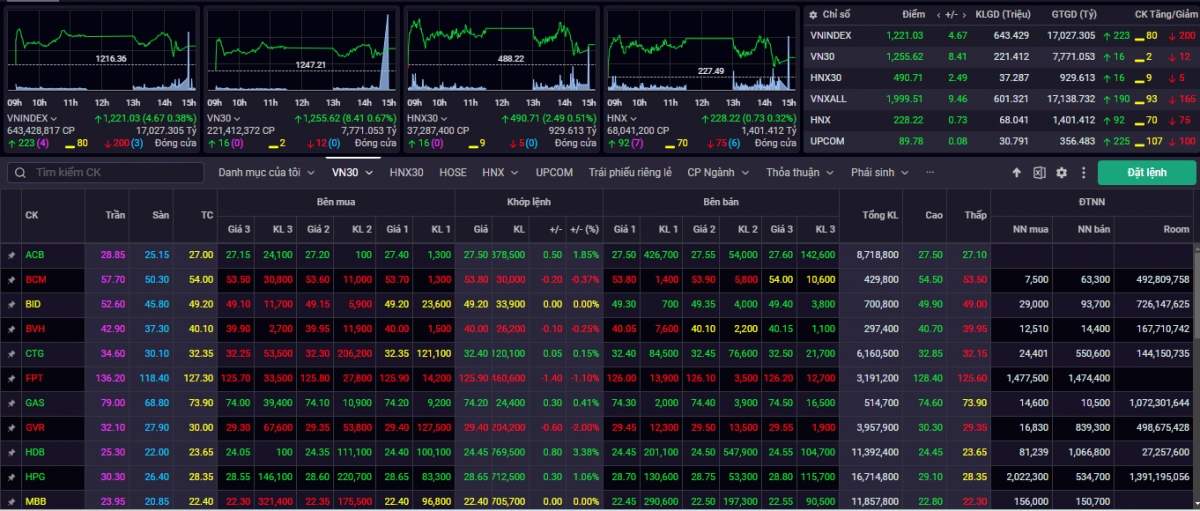Click HPG total volume 16,714,800
This screenshot has width=1200, height=511.
pyautogui.click(x=874, y=476)
